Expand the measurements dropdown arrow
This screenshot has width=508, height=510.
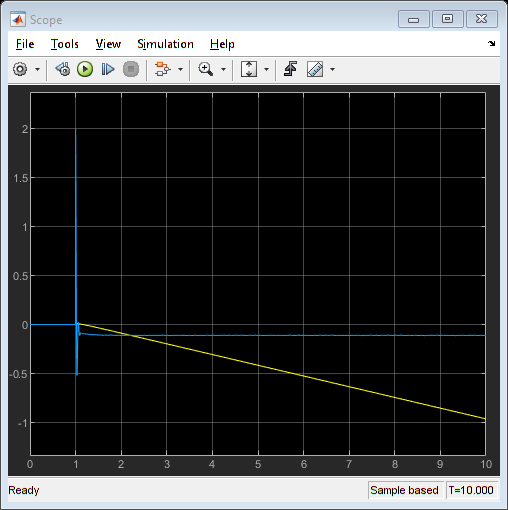click(332, 69)
